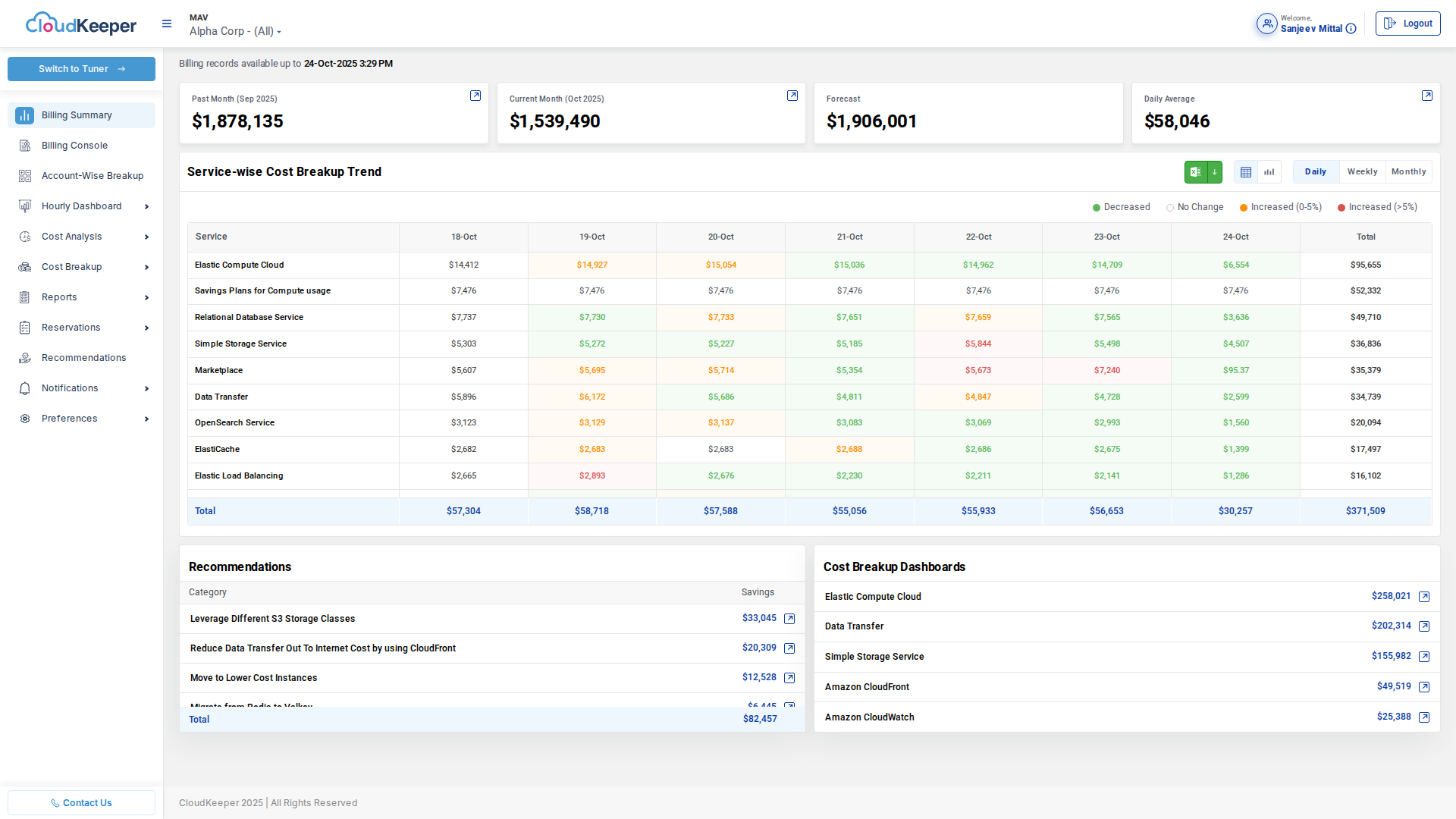Click info icon beside Sanjeev Mittal

tap(1351, 29)
